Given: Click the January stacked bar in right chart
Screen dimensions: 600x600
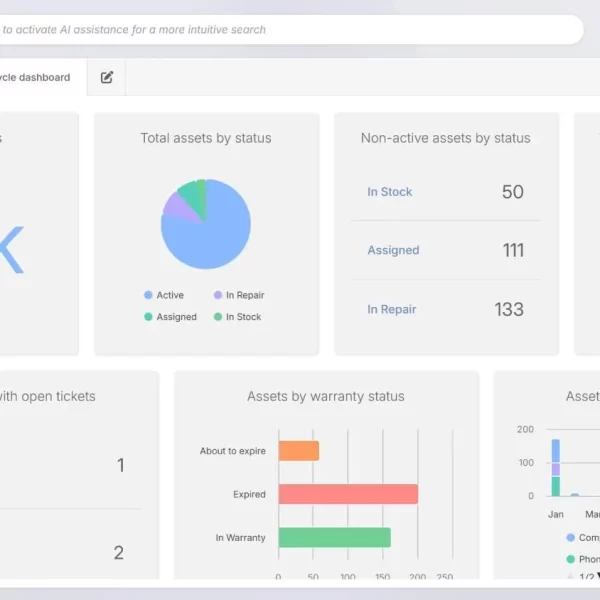Looking at the screenshot, I should 556,468.
